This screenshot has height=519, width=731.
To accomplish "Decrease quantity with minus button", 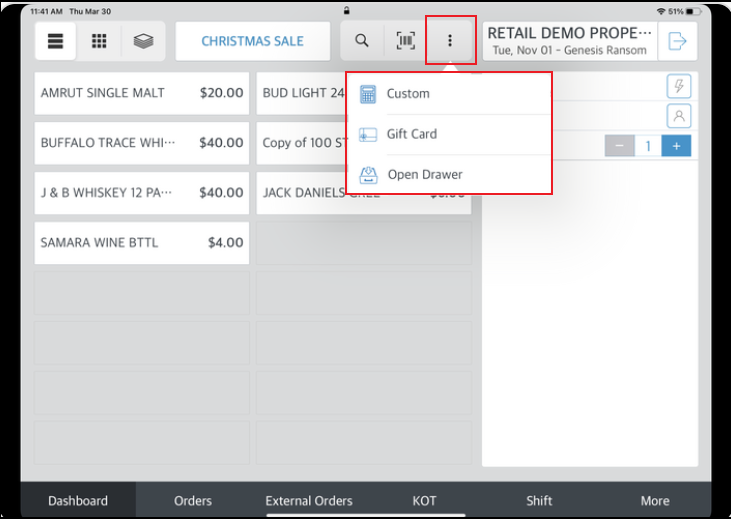I will point(619,146).
